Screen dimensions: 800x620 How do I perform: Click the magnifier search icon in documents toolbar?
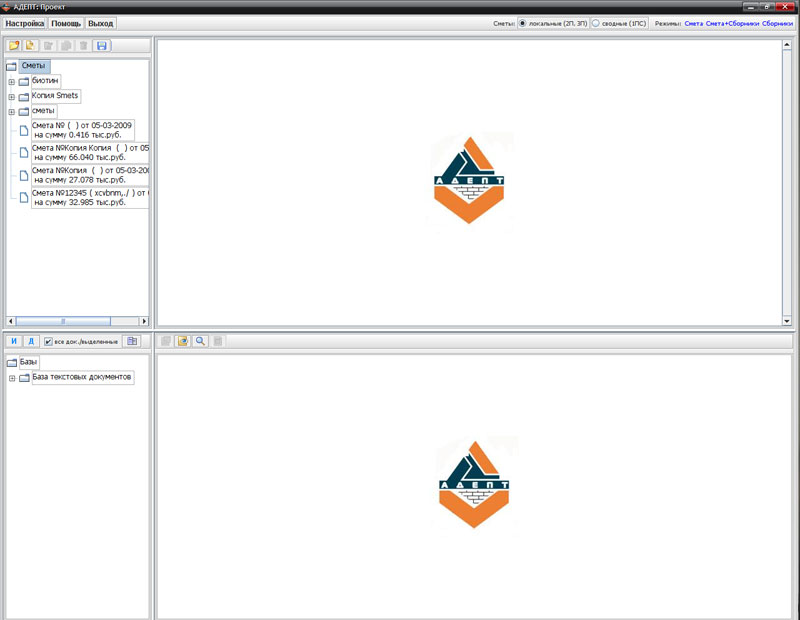pyautogui.click(x=200, y=341)
